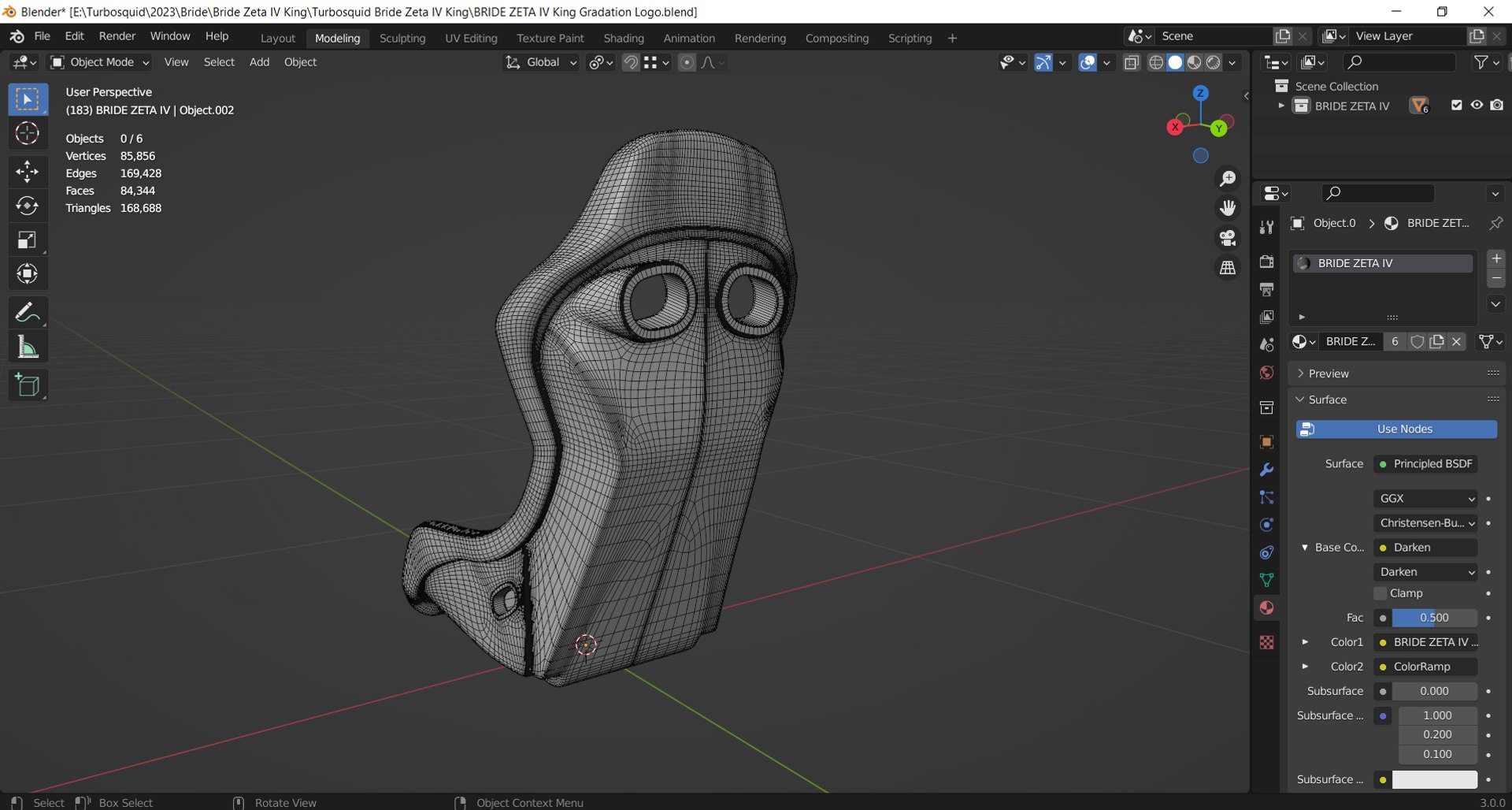Toggle snapping magnet
Image resolution: width=1512 pixels, height=810 pixels.
631,62
